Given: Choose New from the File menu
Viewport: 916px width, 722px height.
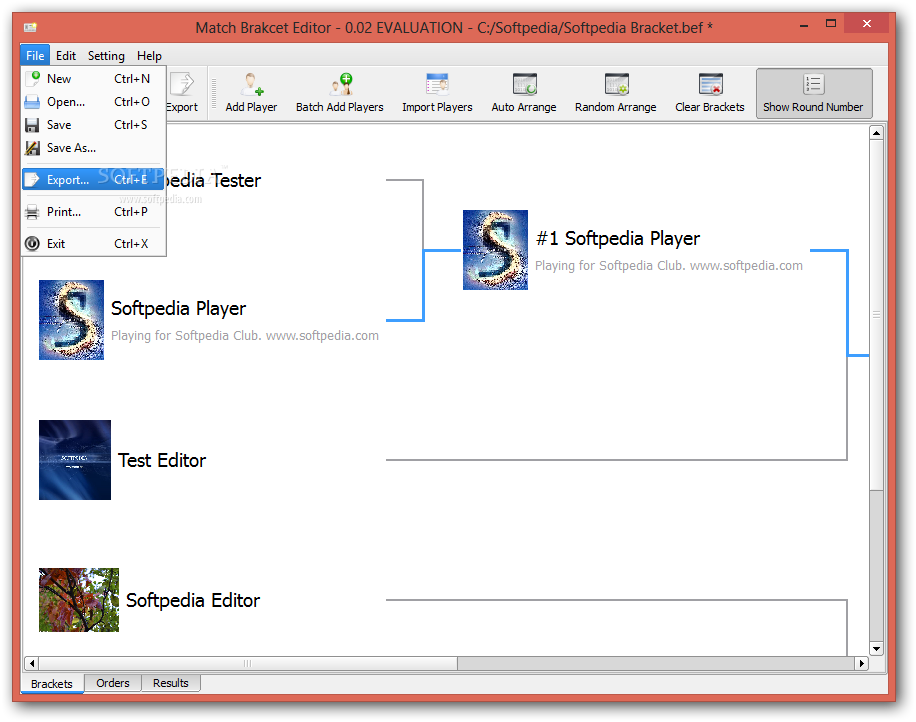Looking at the screenshot, I should click(93, 79).
